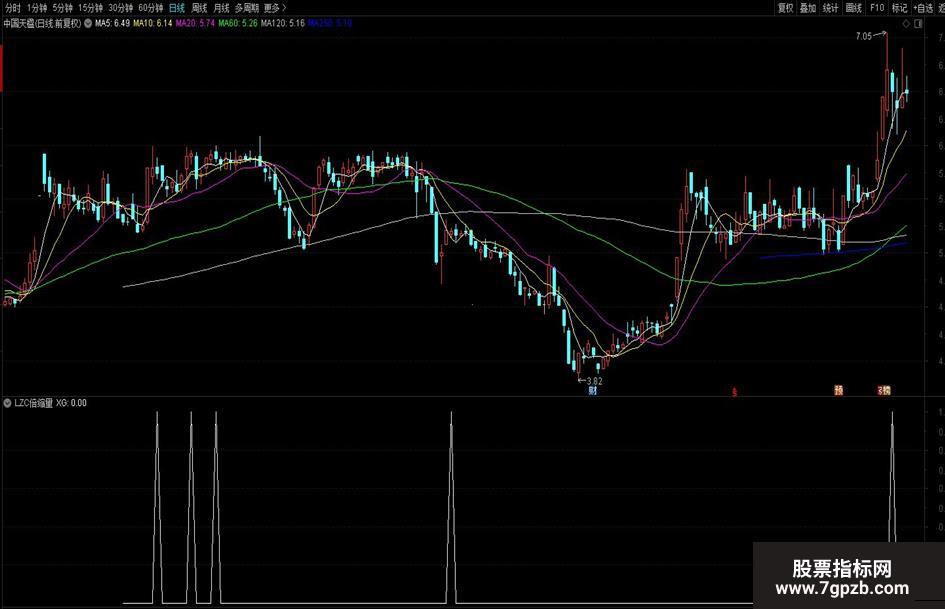Click the 标记 mark button

tap(899, 8)
